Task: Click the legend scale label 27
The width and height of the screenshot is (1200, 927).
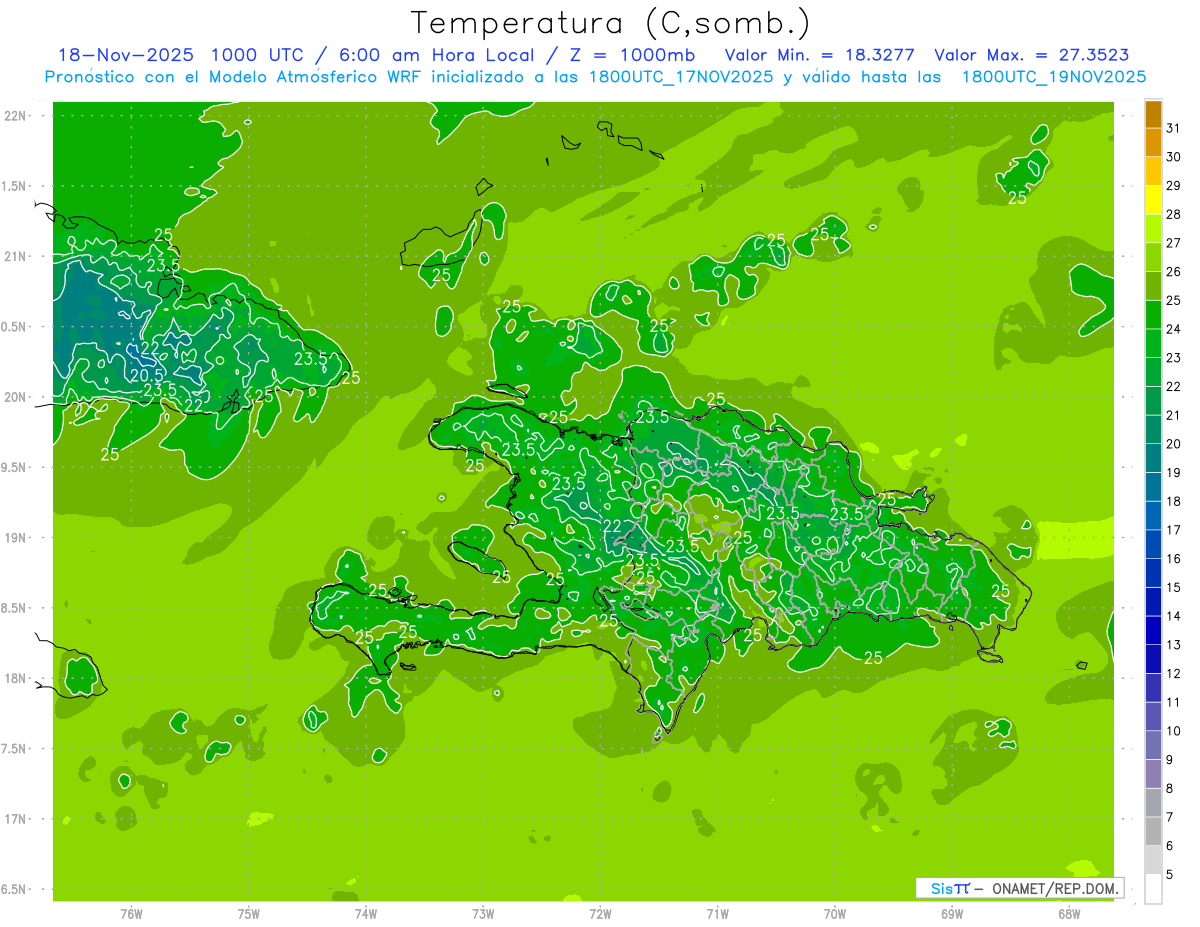Action: click(x=1174, y=243)
